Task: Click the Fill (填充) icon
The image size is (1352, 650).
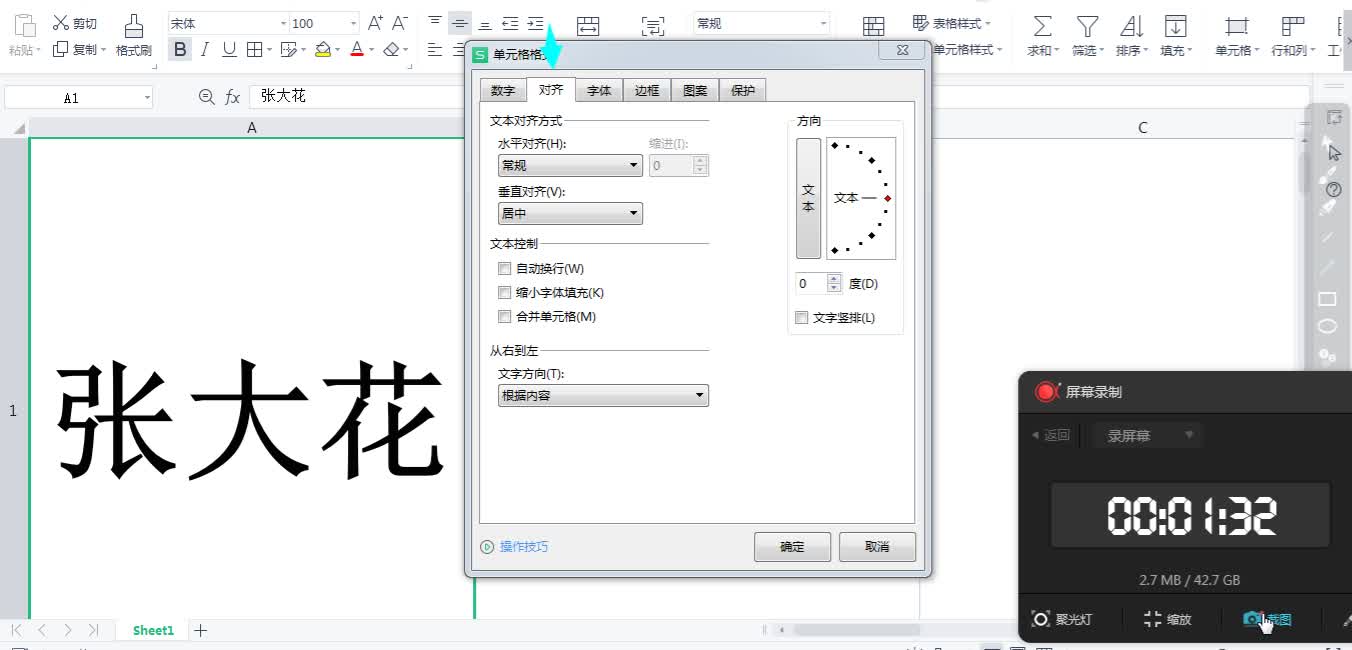Action: point(1176,26)
